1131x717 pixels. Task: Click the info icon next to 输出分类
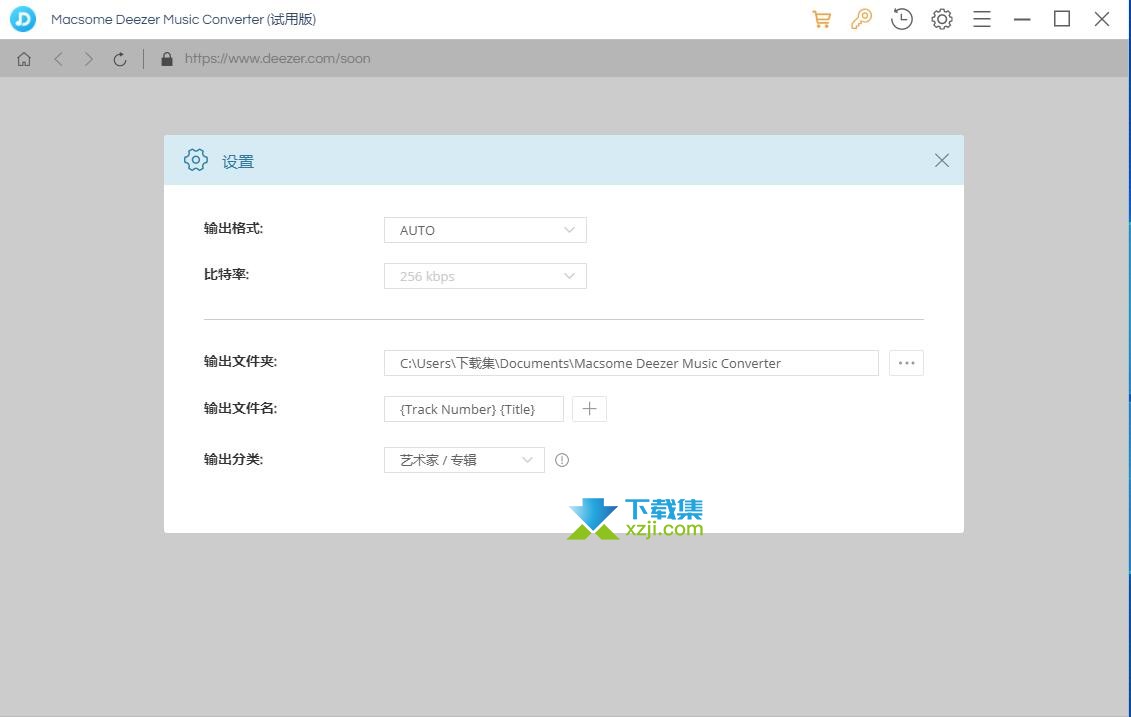[562, 460]
